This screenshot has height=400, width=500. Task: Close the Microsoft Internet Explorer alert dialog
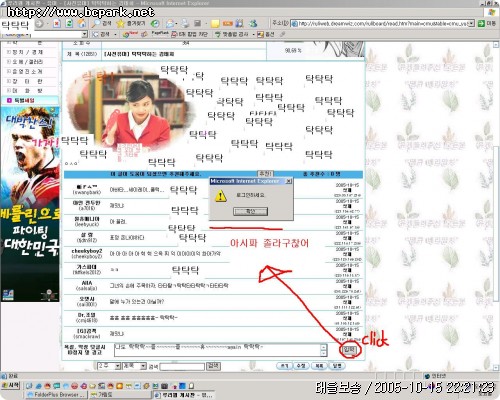(x=289, y=181)
